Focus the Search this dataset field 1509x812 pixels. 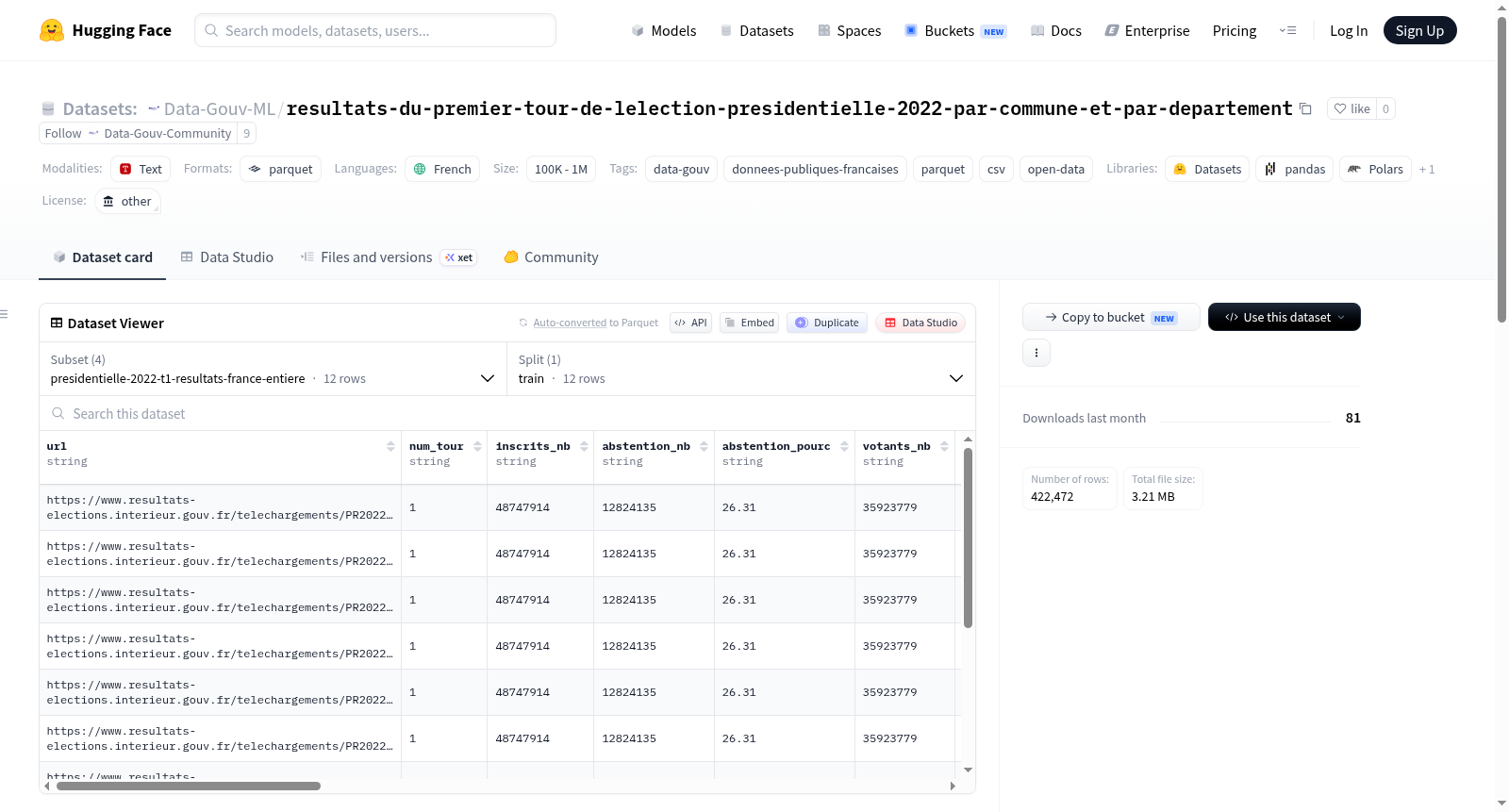507,413
